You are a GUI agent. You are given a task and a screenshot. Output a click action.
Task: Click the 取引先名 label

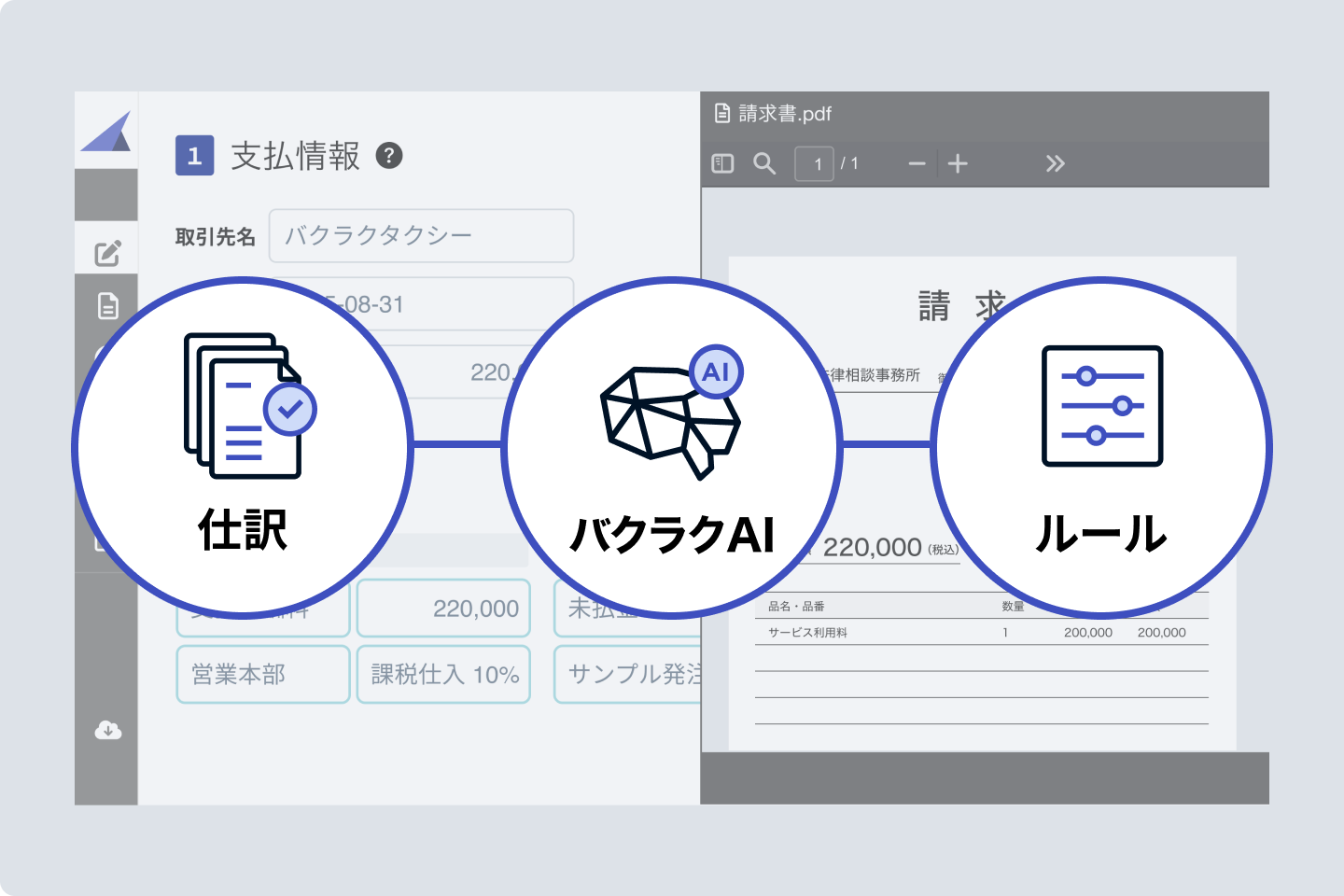tap(216, 237)
